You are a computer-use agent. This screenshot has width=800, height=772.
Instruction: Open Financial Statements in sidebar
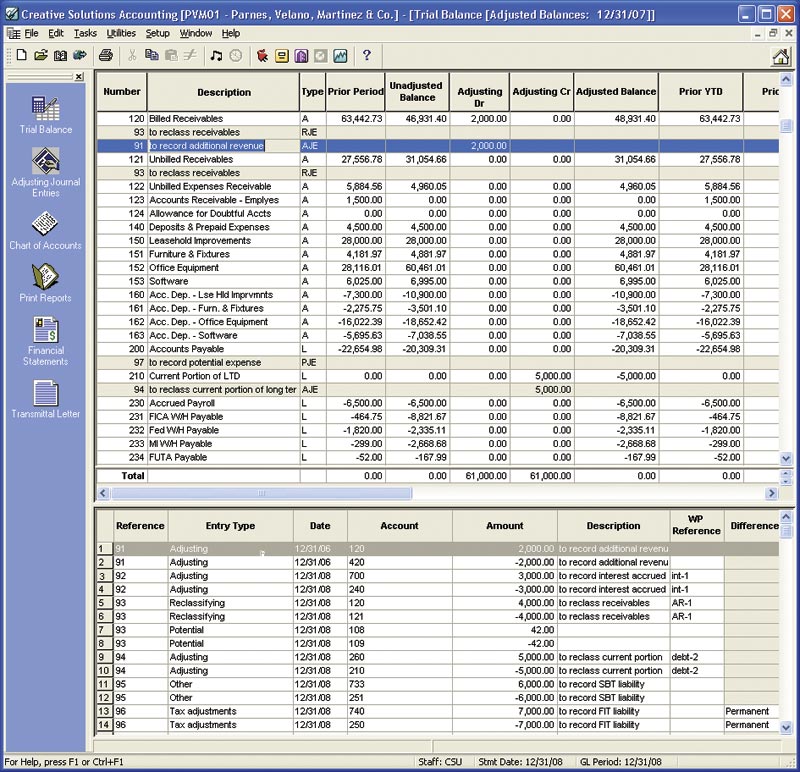[45, 340]
